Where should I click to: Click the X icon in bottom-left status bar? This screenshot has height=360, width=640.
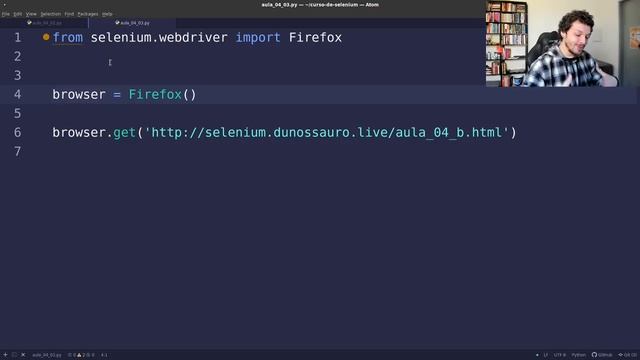click(23, 355)
